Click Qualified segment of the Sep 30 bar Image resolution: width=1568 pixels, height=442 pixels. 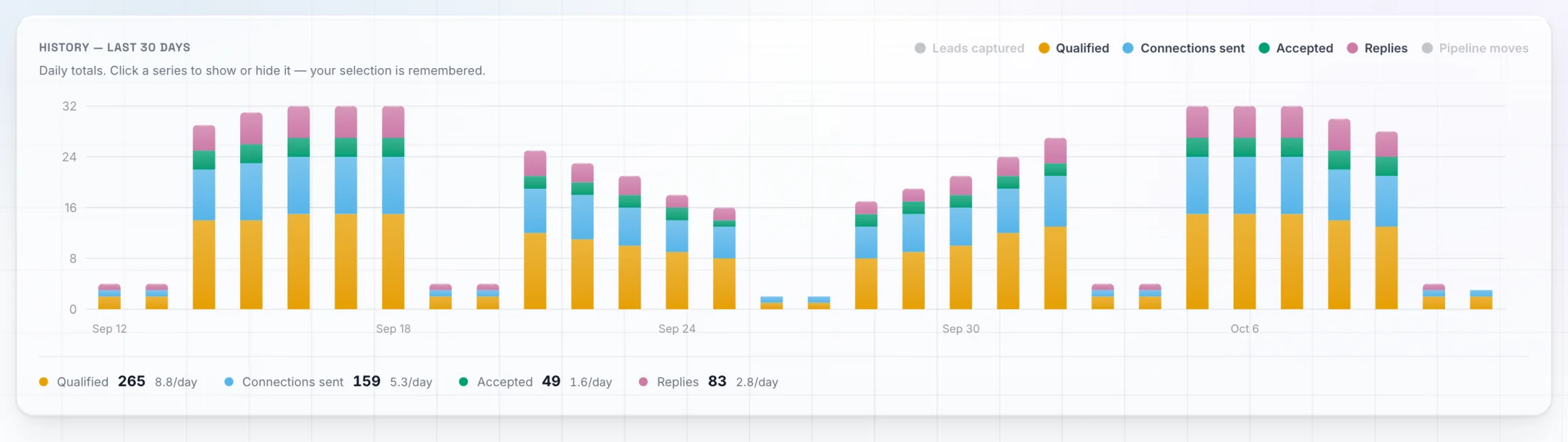point(961,277)
